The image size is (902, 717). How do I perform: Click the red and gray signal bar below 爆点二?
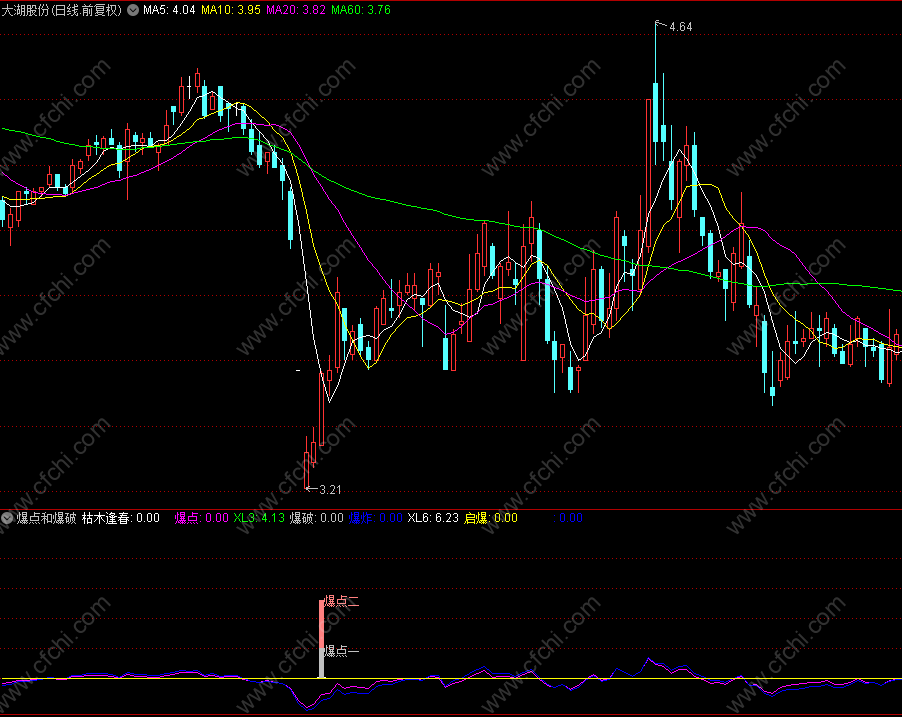tap(322, 639)
